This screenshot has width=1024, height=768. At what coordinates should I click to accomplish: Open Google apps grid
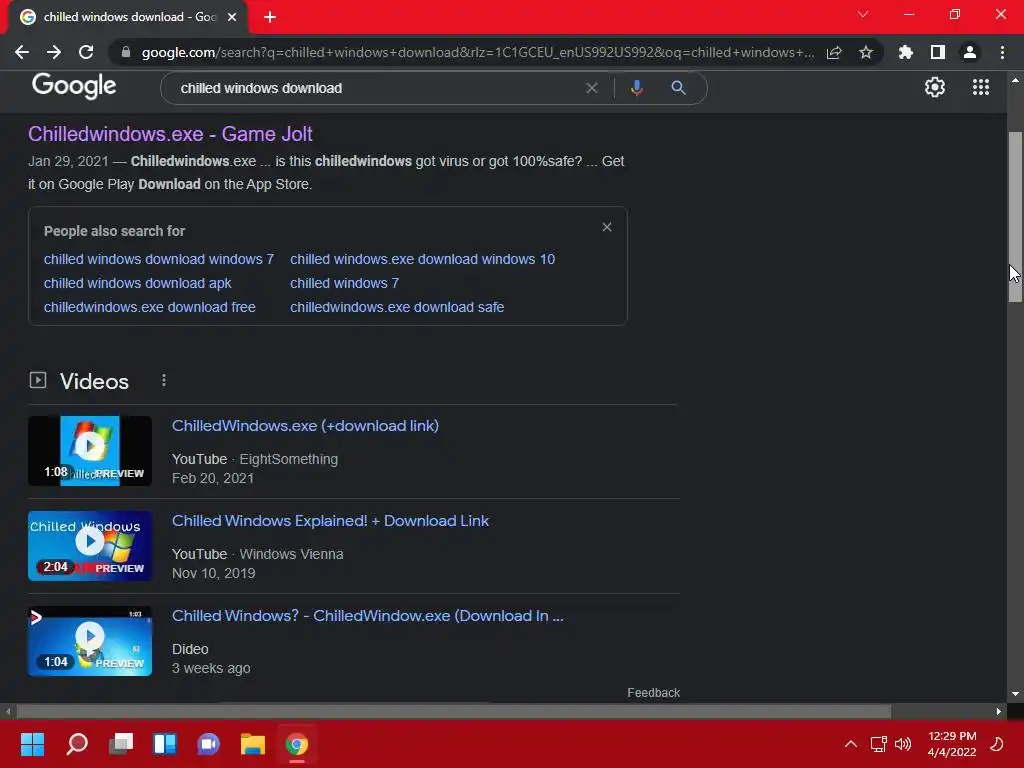pyautogui.click(x=981, y=87)
